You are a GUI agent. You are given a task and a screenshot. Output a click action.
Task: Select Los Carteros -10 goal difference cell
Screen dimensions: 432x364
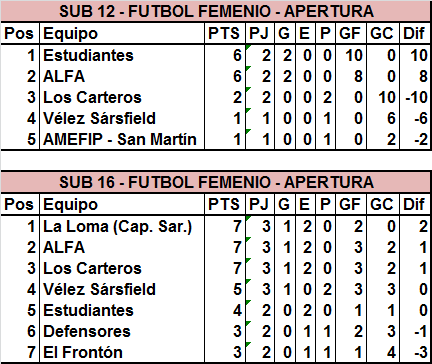(415, 97)
